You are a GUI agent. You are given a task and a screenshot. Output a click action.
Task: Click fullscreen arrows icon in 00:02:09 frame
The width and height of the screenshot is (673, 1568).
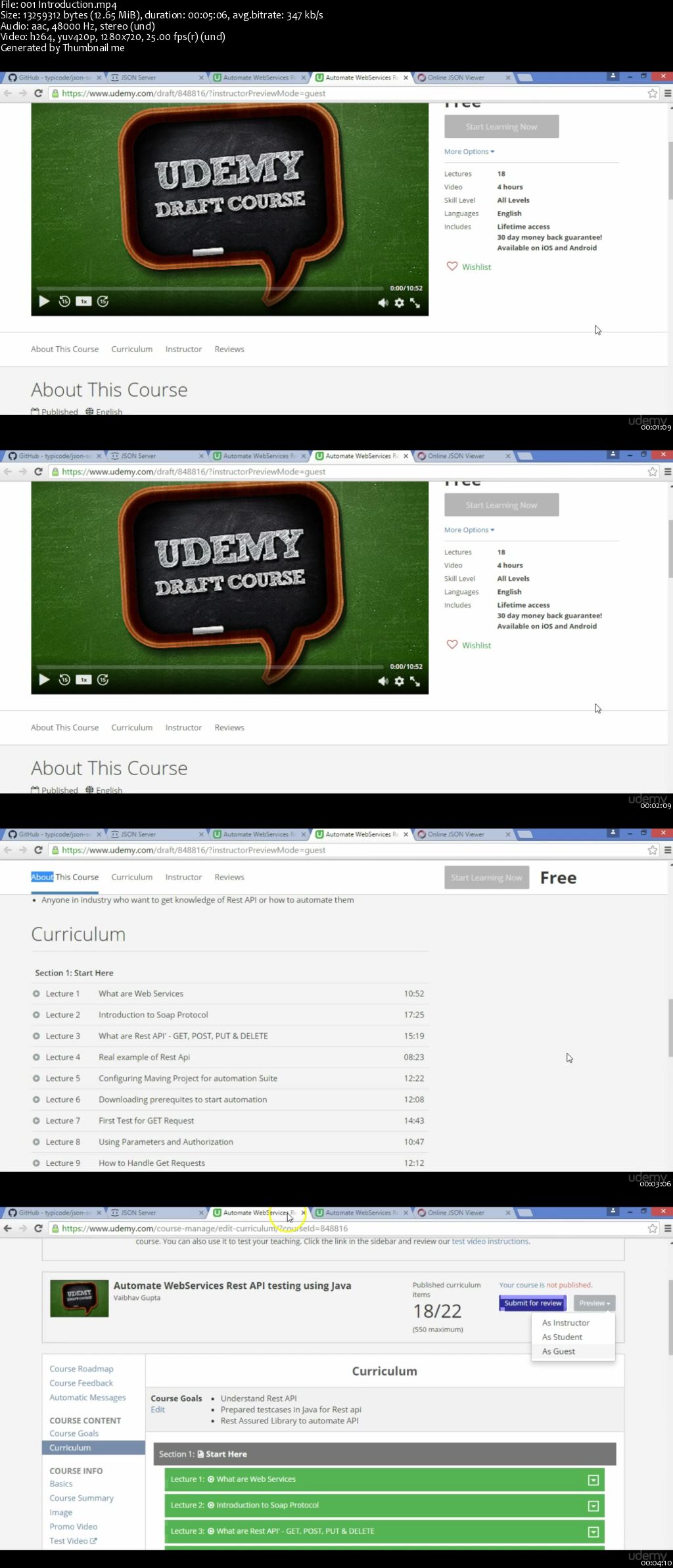415,681
